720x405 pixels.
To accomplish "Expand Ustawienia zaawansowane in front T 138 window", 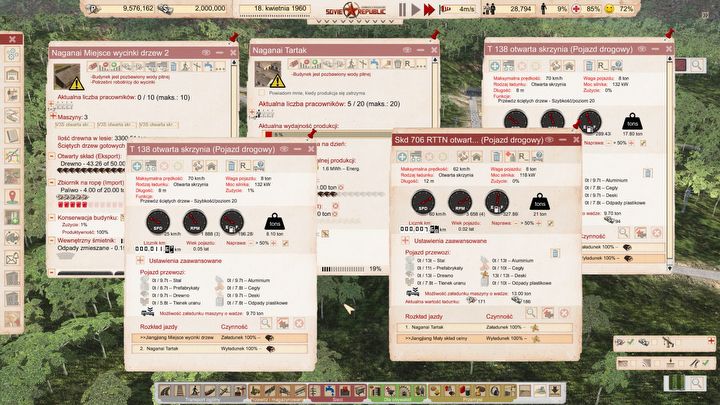I will pyautogui.click(x=141, y=261).
